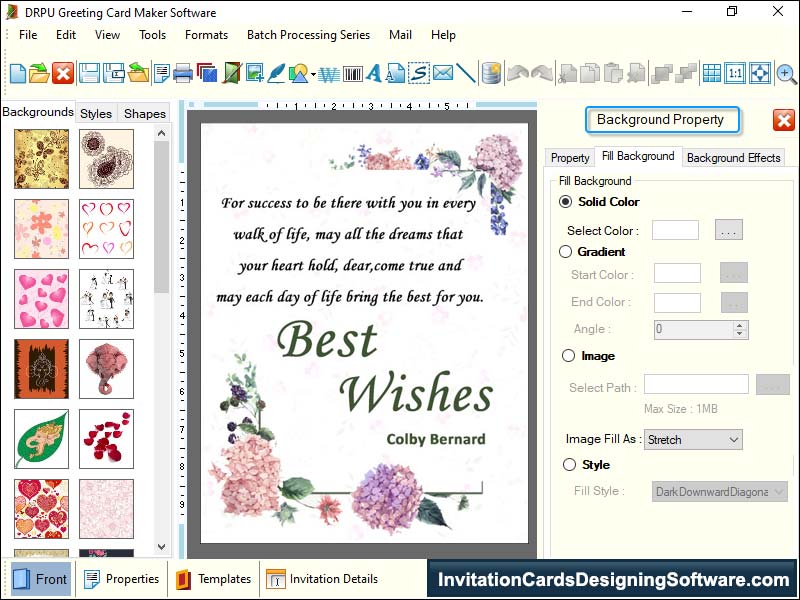Open the Email envelope icon
The height and width of the screenshot is (600, 800).
click(x=442, y=73)
